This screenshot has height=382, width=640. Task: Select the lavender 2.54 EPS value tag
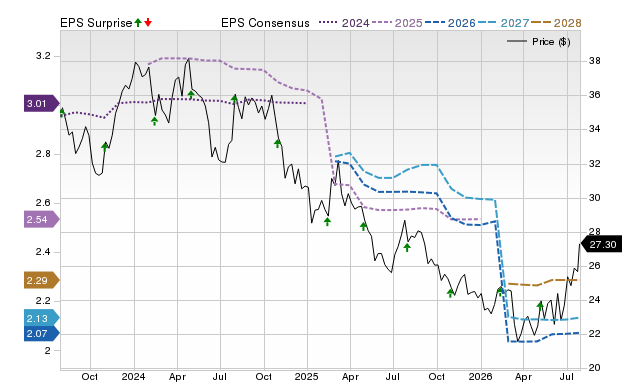[x=41, y=220]
